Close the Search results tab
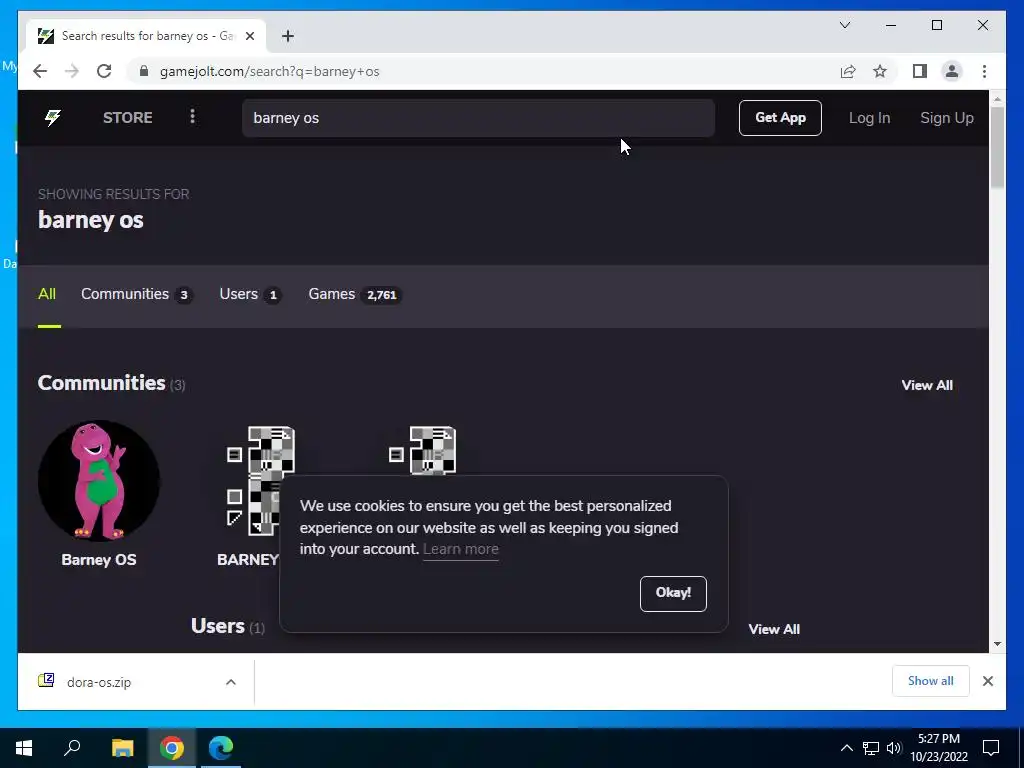This screenshot has height=768, width=1024. [x=249, y=36]
